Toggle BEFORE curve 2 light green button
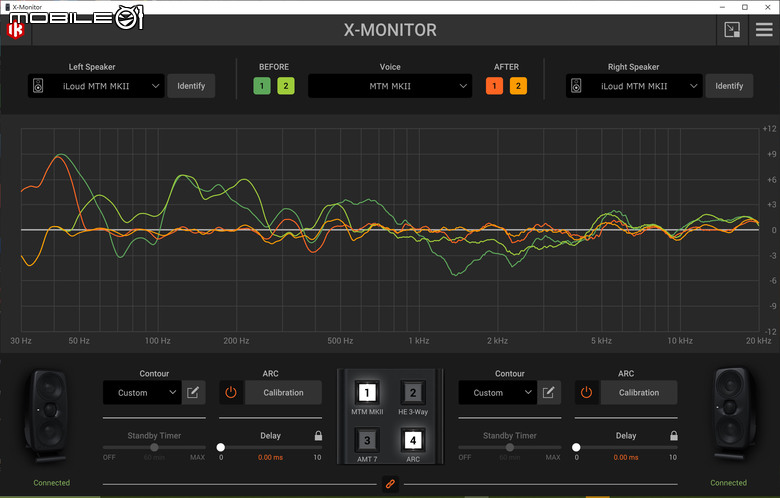Viewport: 780px width, 498px height. (286, 86)
